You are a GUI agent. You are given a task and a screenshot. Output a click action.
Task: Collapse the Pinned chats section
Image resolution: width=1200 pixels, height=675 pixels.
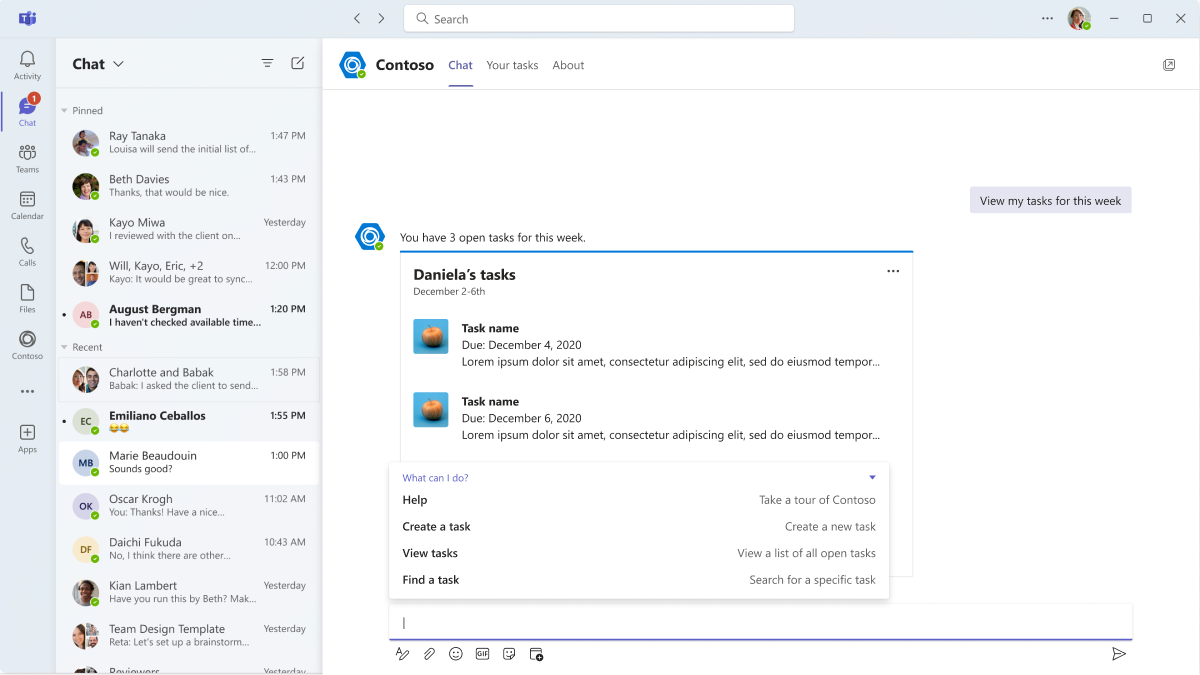pos(65,111)
